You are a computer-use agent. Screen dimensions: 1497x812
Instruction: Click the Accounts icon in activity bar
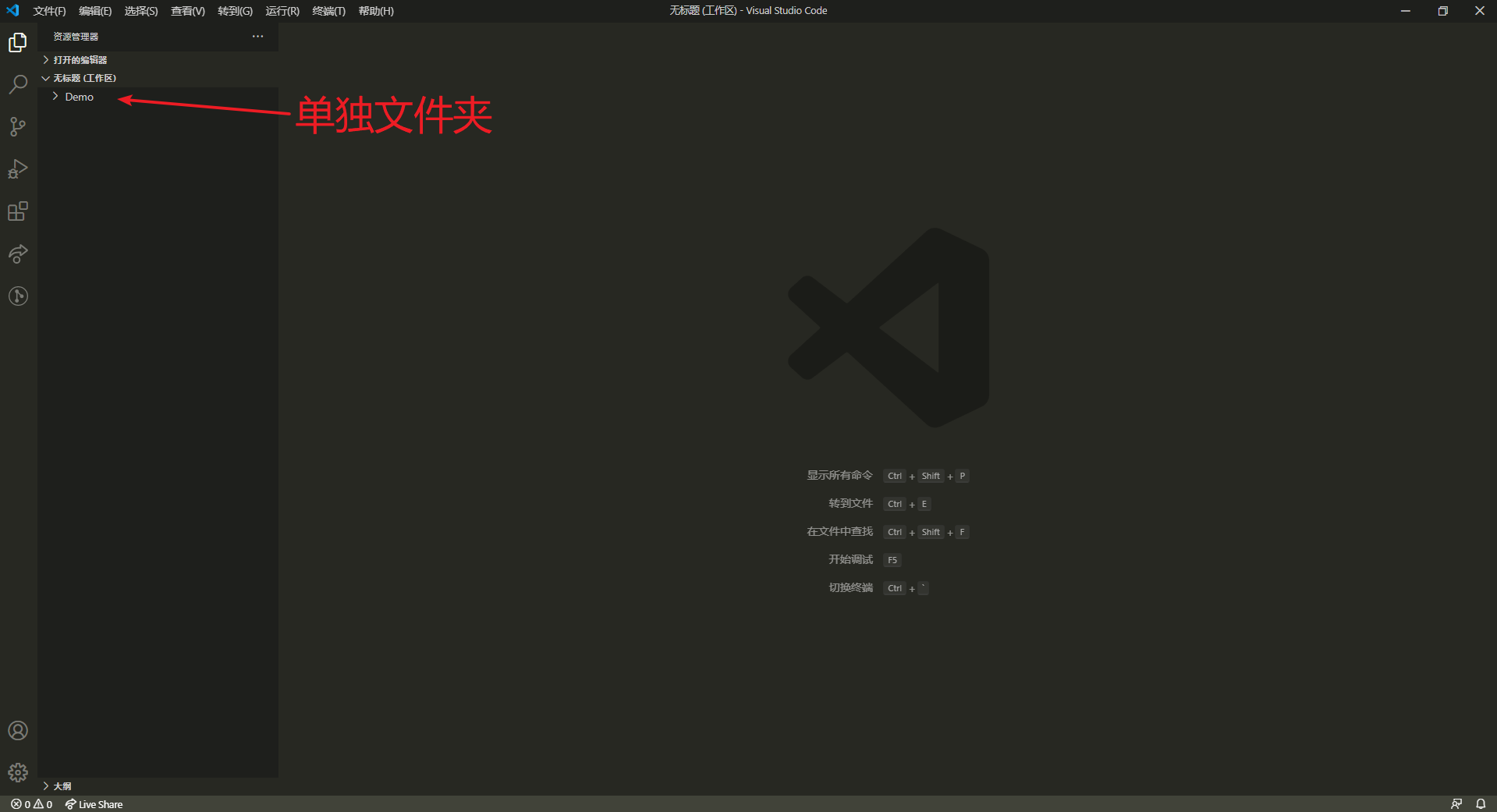click(x=17, y=731)
